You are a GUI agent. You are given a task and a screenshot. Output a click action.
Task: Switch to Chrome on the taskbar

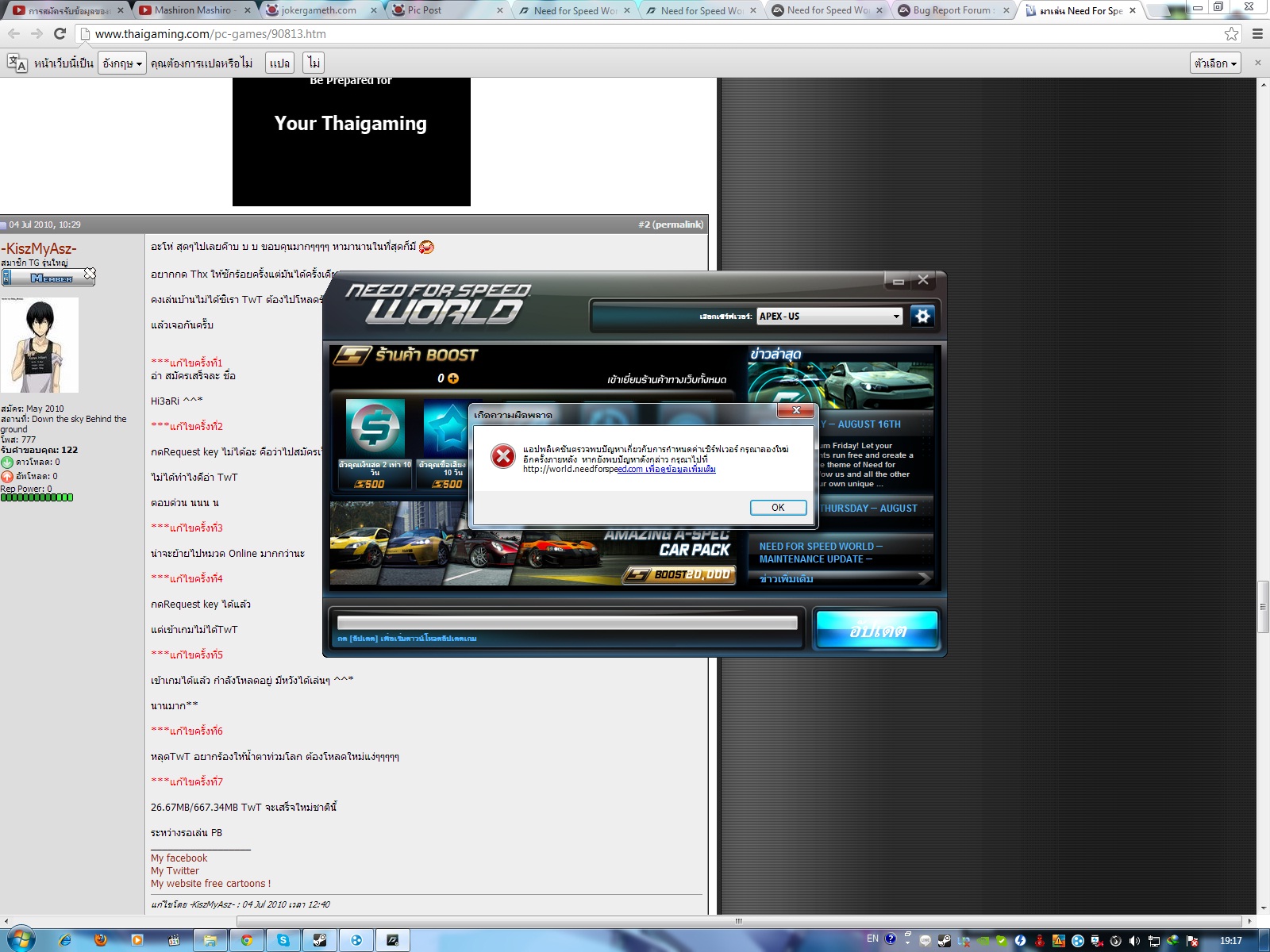coord(247,940)
